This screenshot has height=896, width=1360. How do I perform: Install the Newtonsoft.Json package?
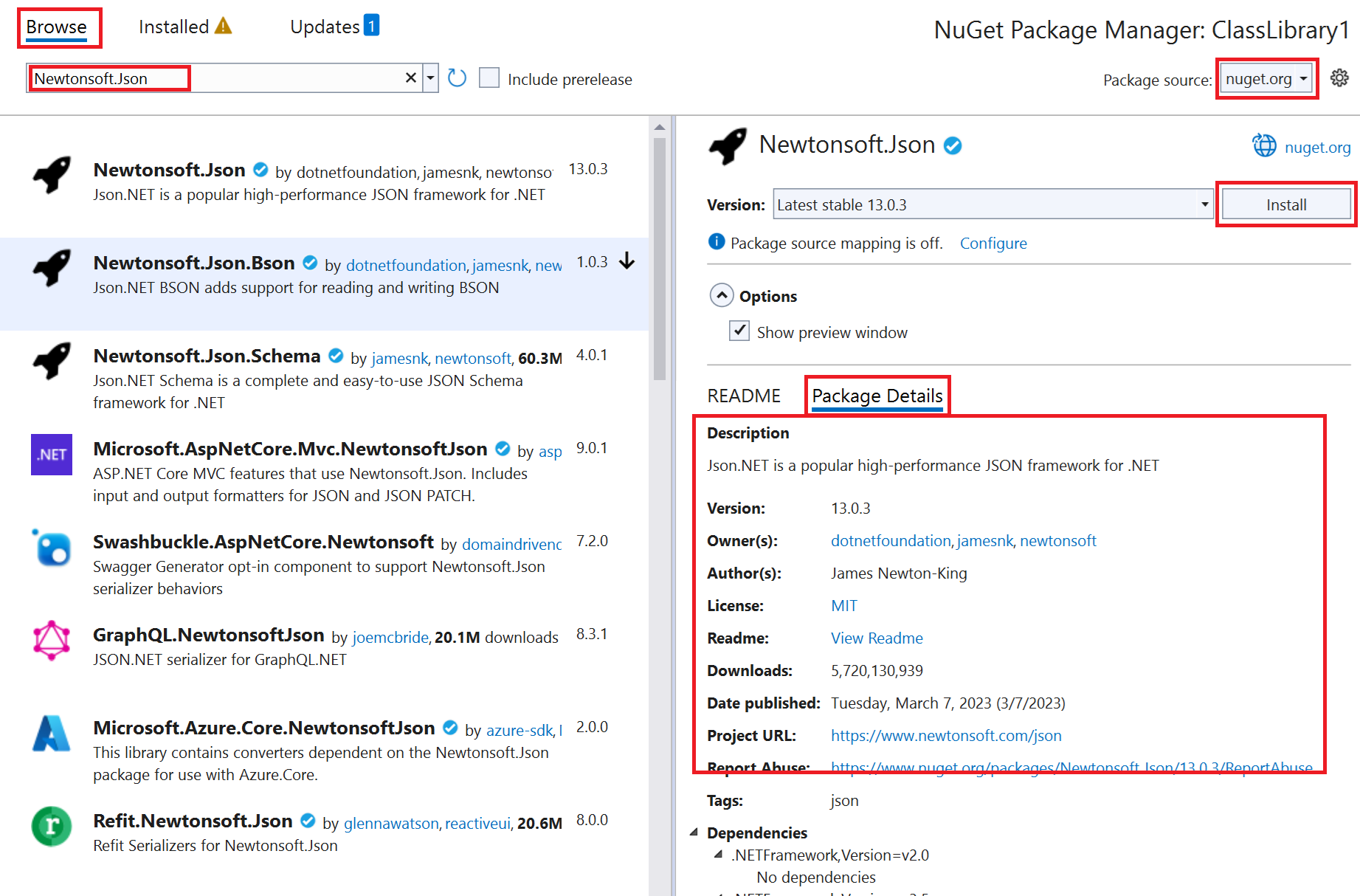[x=1285, y=204]
